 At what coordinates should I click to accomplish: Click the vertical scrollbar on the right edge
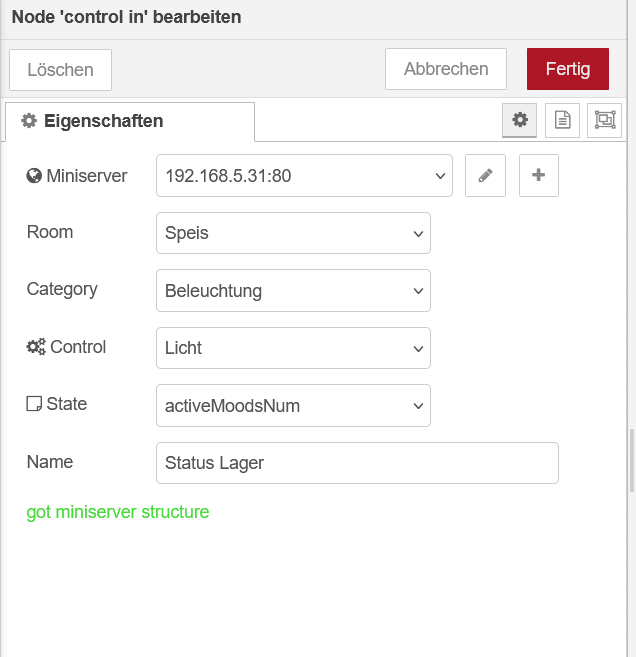coord(631,461)
